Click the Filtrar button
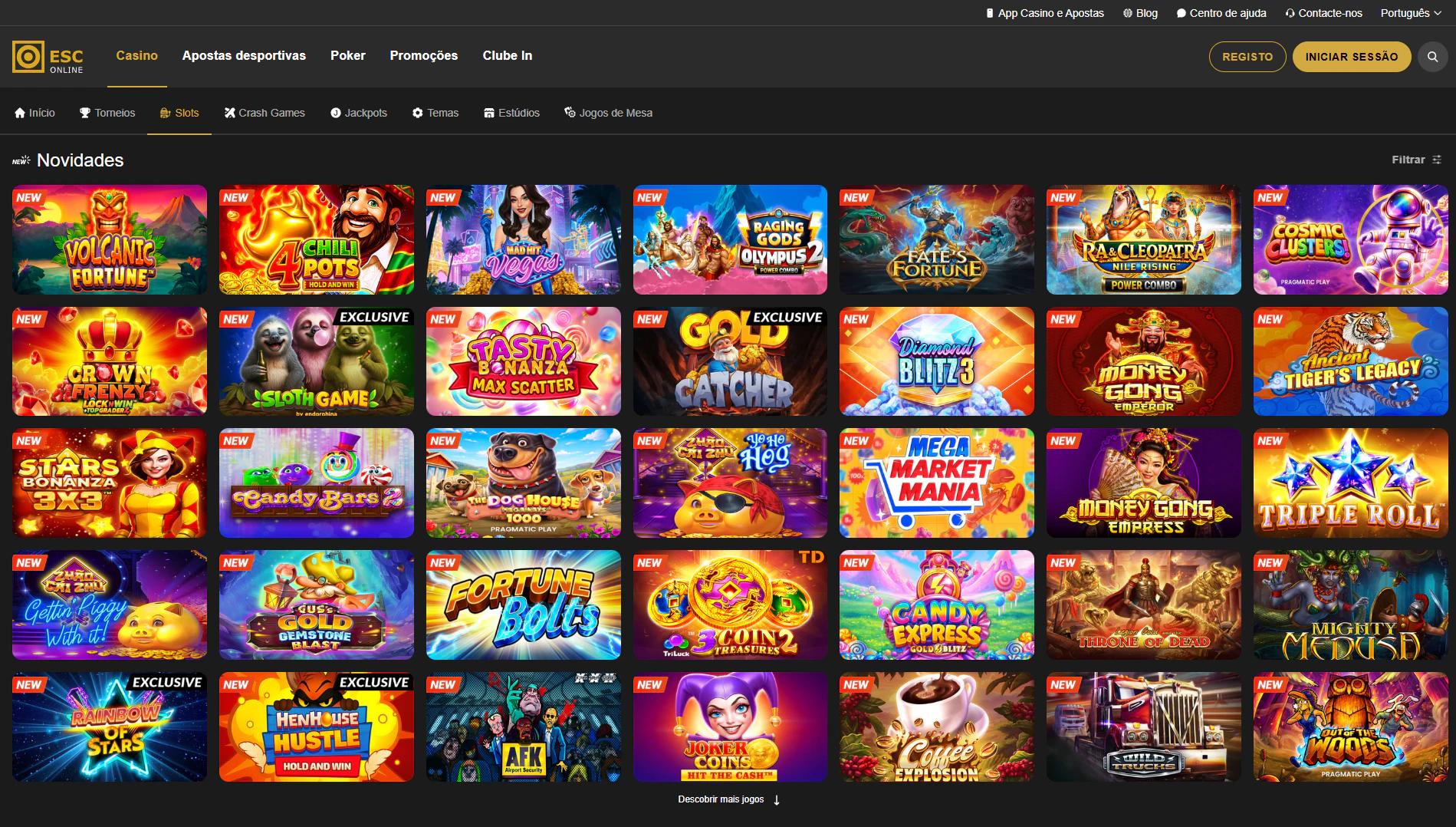The image size is (1456, 827). click(1417, 160)
